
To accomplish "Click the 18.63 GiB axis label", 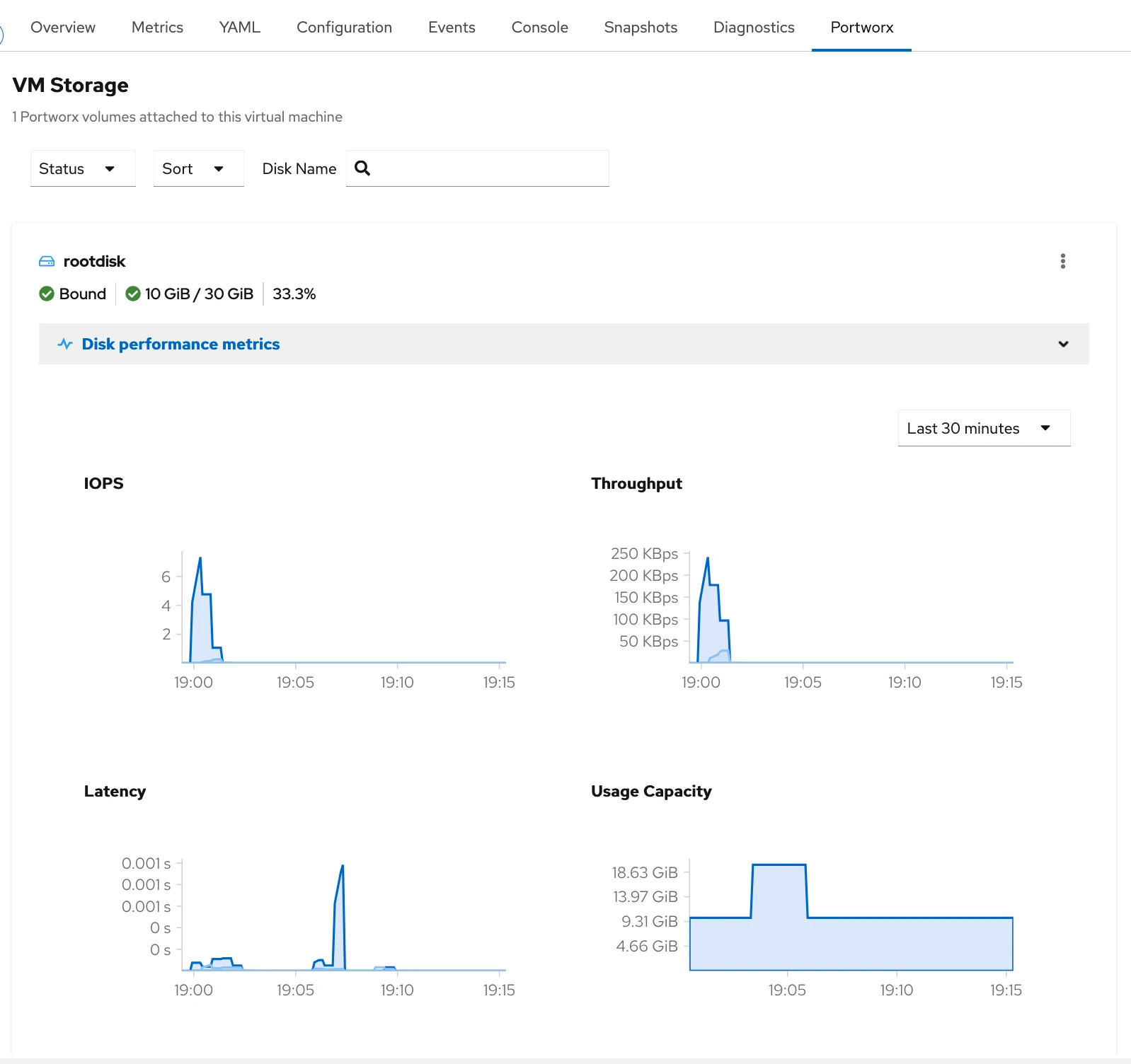I will tap(645, 872).
